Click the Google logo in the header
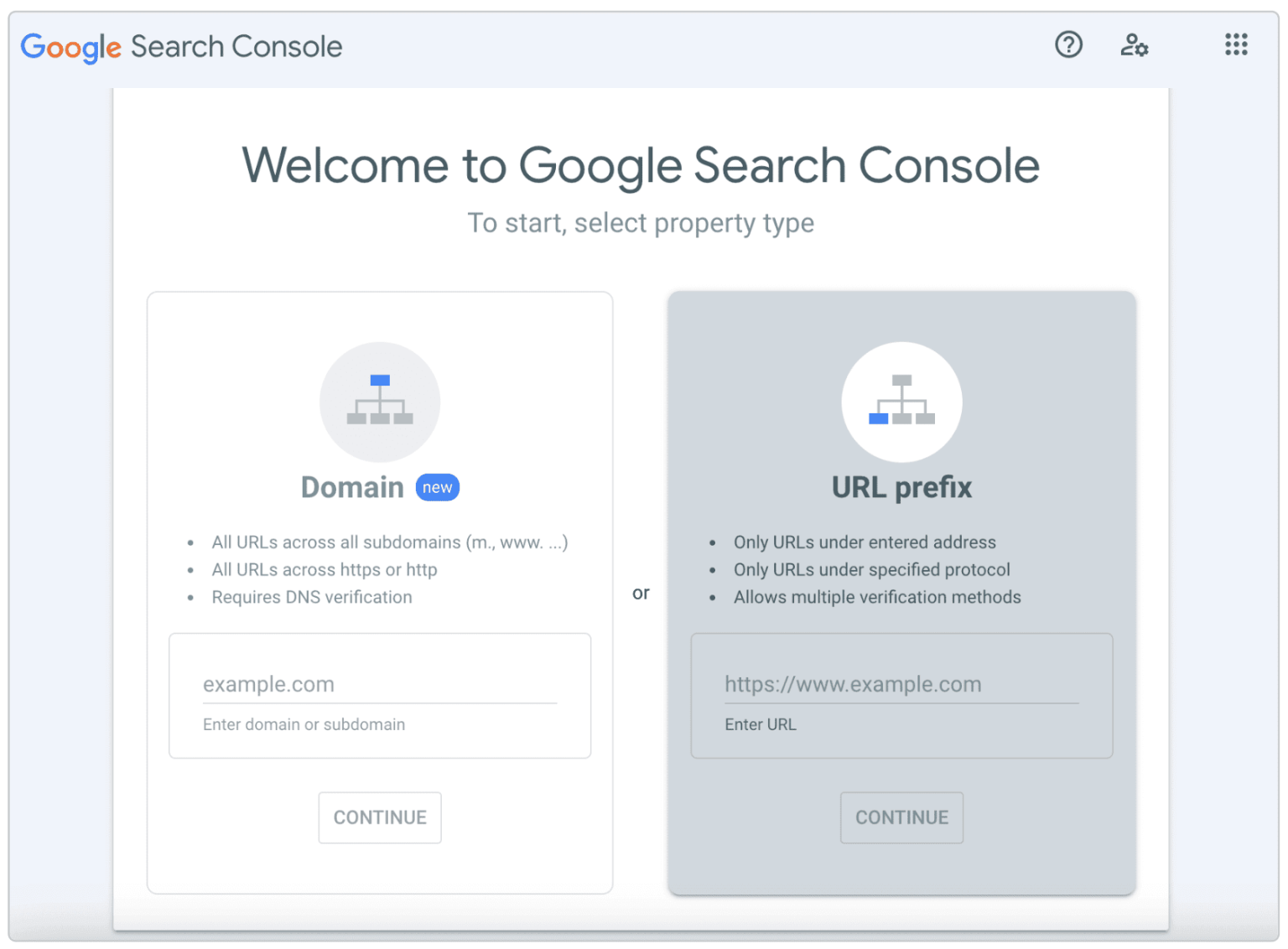 70,48
